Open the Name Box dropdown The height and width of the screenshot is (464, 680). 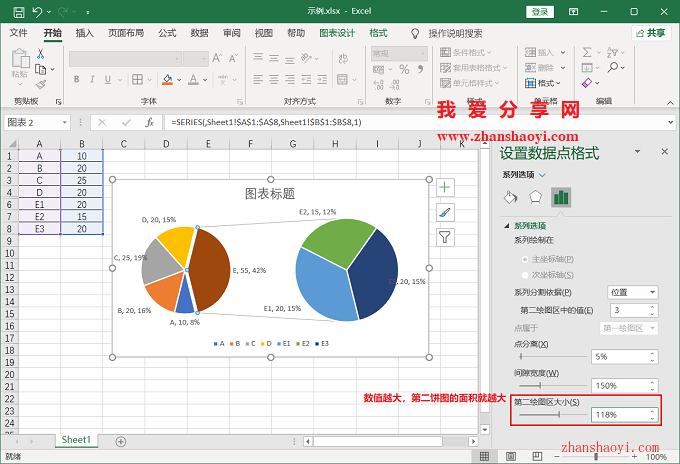tap(65, 123)
